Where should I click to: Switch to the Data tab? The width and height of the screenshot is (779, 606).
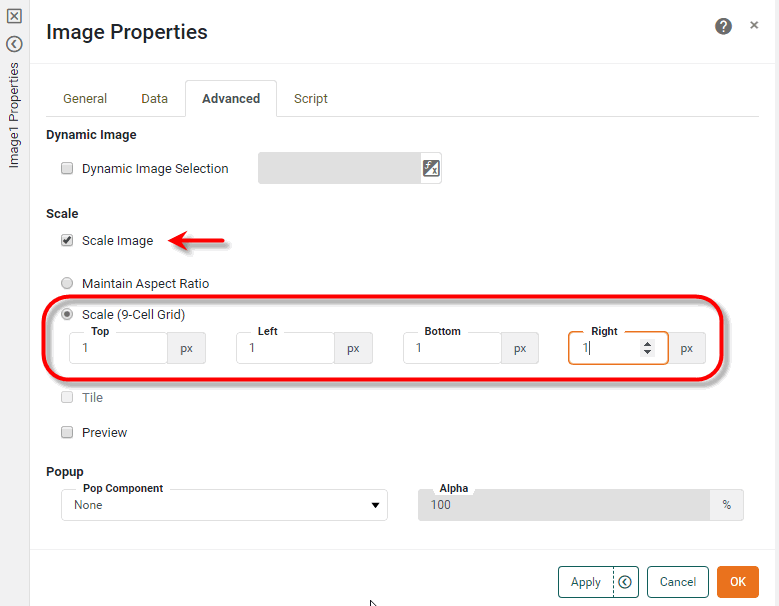click(x=154, y=99)
